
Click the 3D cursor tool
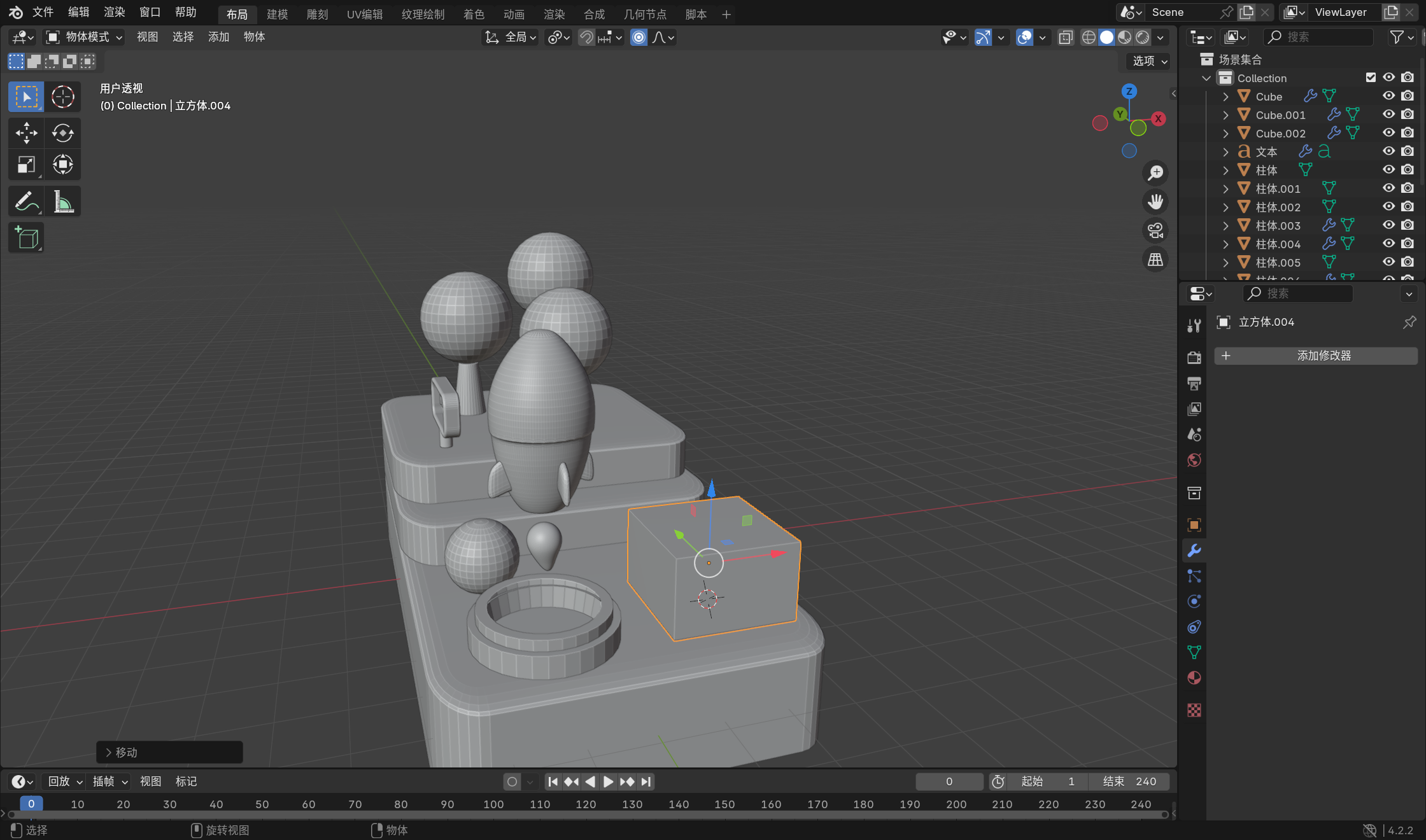point(62,97)
